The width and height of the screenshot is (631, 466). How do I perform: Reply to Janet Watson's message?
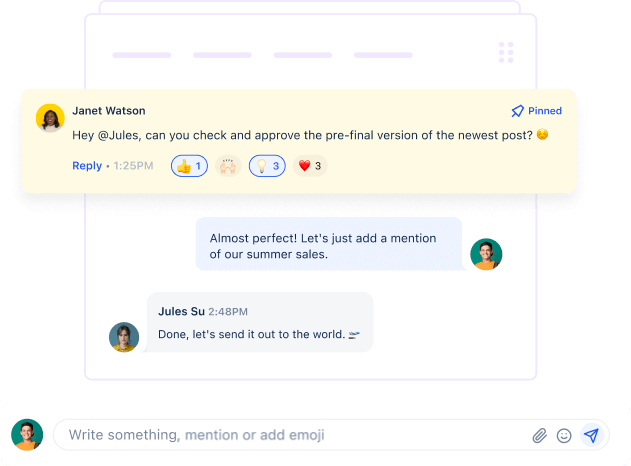(87, 166)
